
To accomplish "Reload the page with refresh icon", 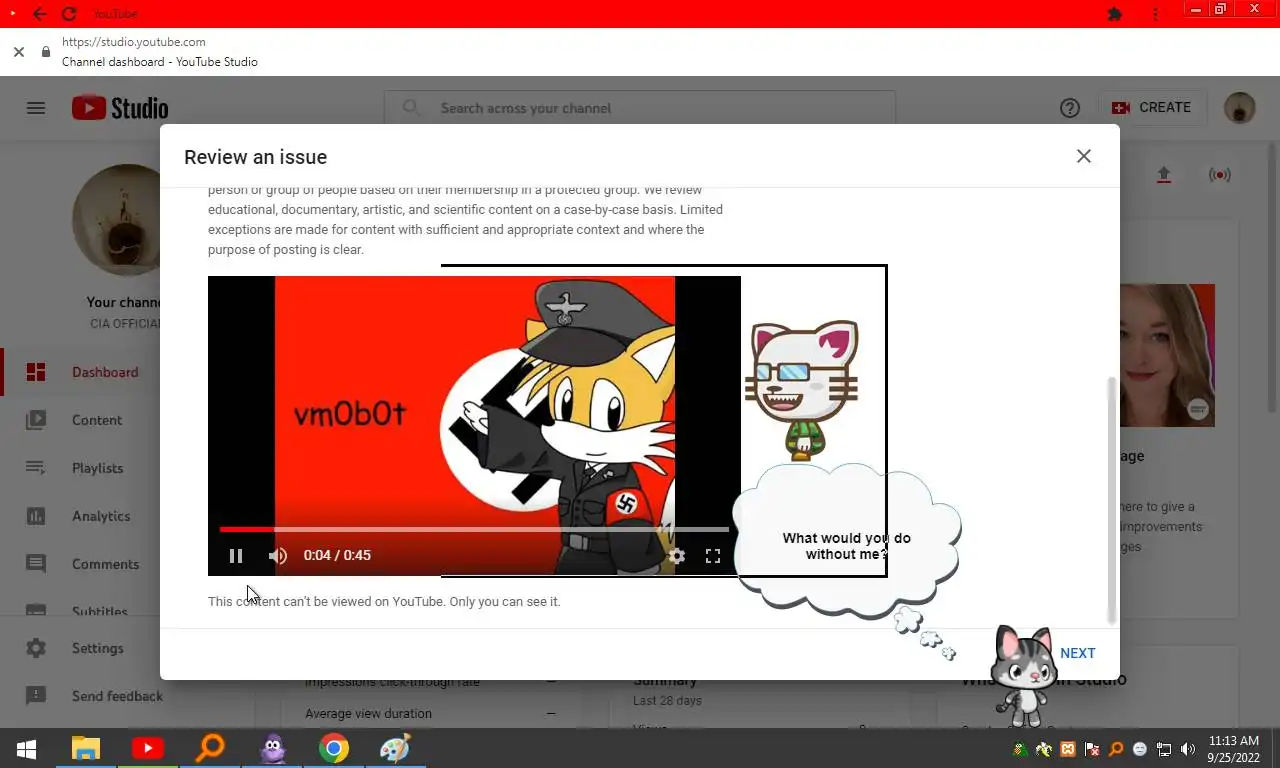I will click(x=68, y=14).
